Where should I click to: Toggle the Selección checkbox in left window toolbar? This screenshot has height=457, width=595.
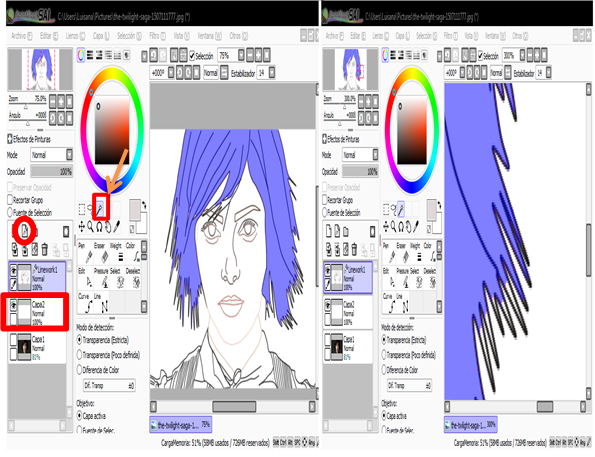[x=192, y=56]
